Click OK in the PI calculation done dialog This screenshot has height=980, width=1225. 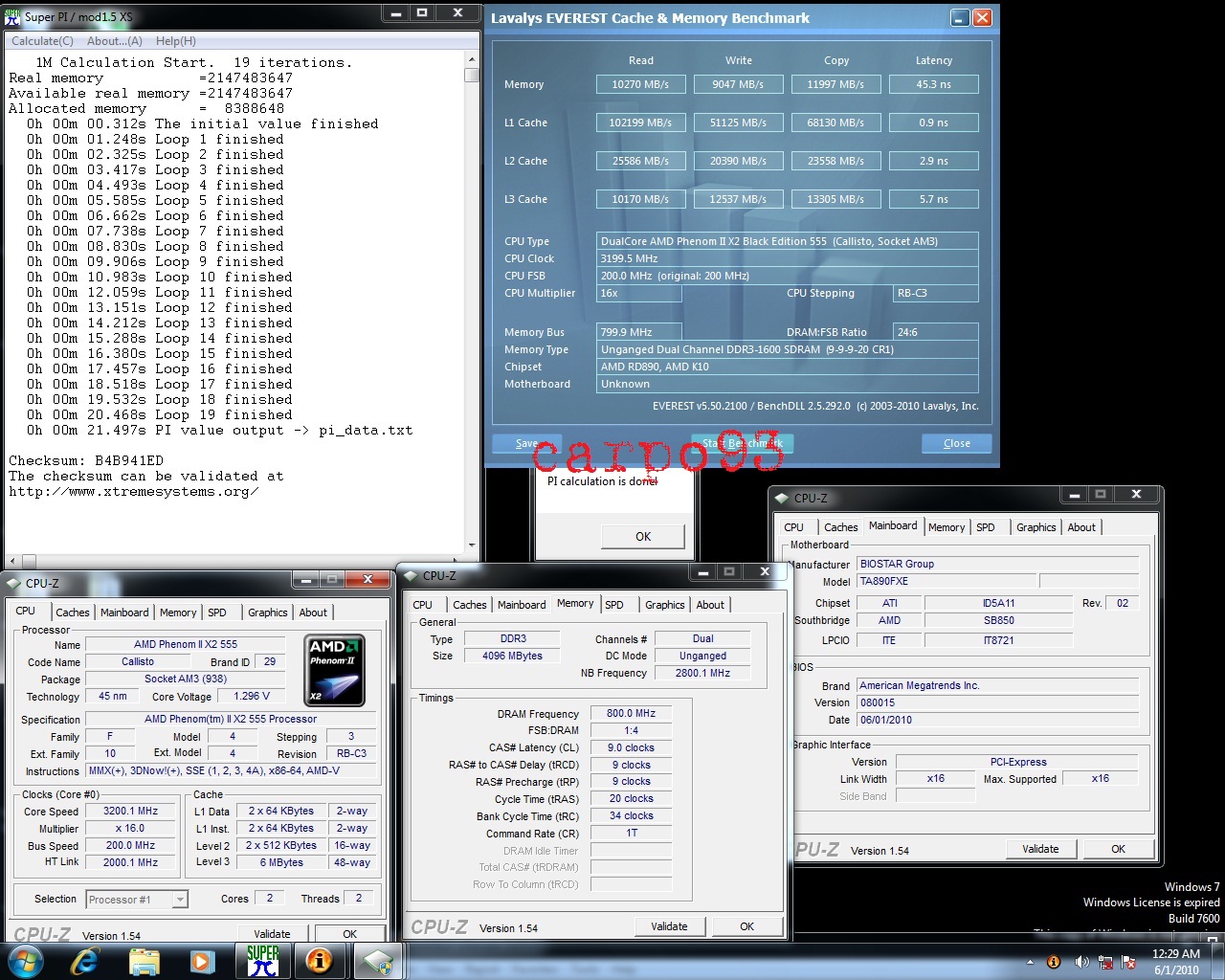tap(643, 537)
